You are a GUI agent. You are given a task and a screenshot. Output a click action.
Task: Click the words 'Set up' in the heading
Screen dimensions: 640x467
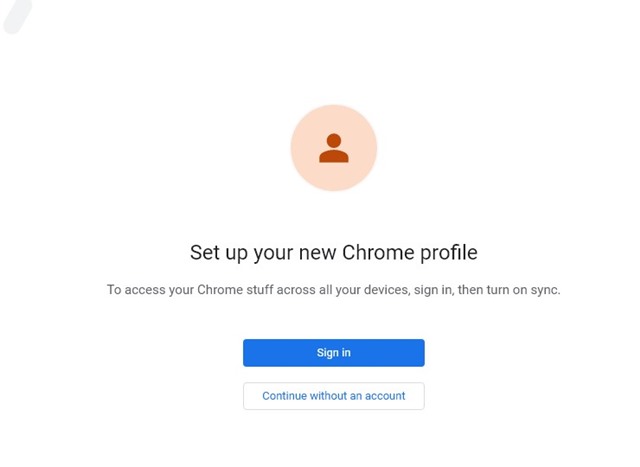219,253
